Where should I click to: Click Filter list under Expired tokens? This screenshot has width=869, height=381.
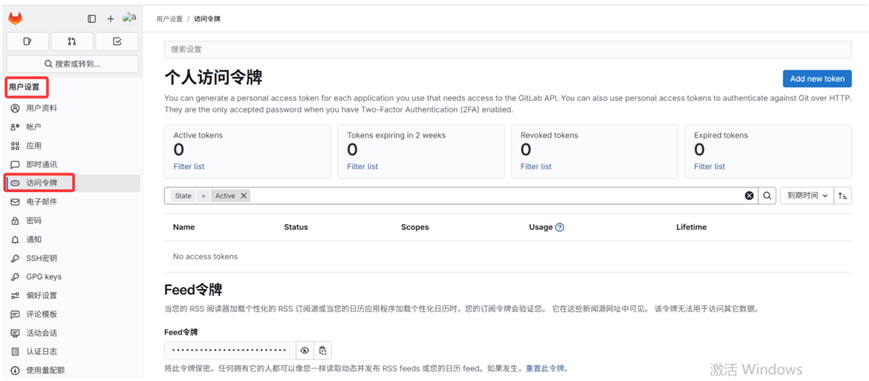coord(709,166)
